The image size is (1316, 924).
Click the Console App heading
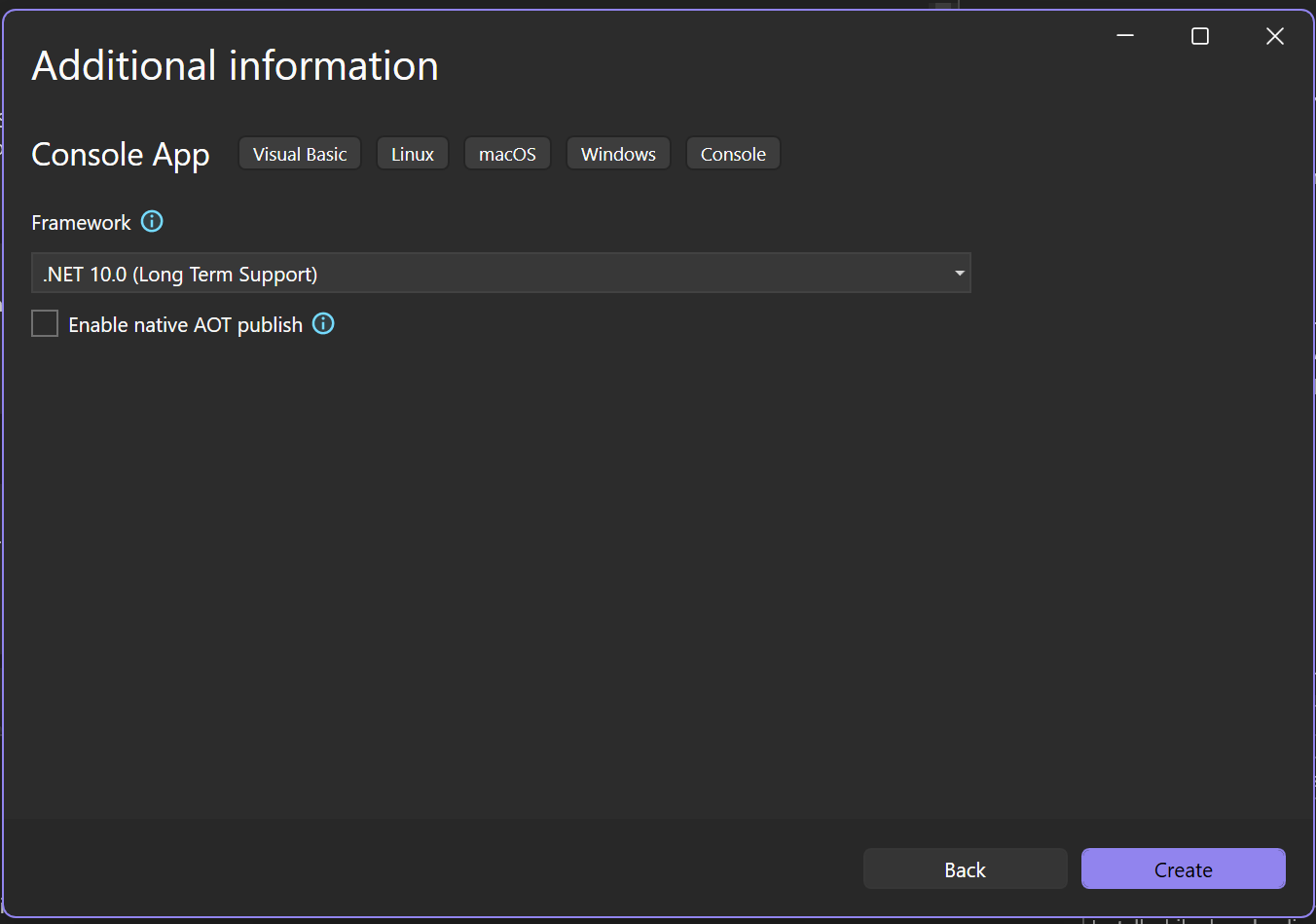tap(121, 154)
